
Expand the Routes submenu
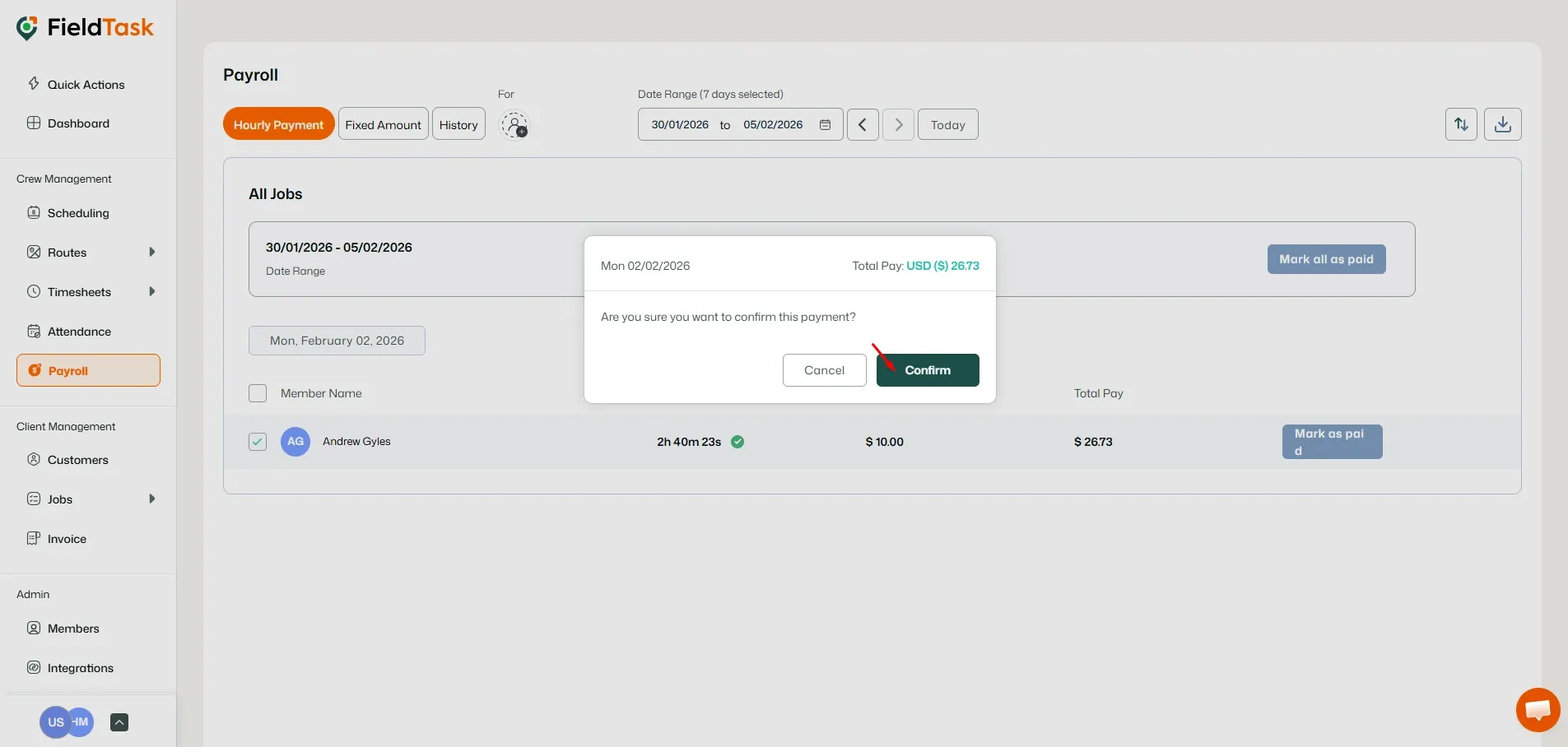tap(154, 252)
